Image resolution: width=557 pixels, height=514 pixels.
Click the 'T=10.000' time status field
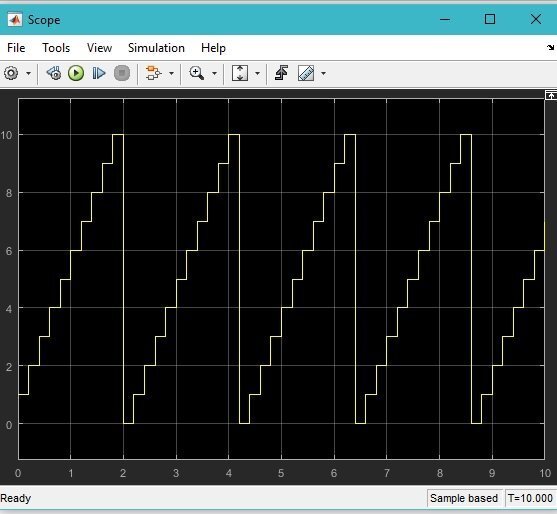(530, 498)
